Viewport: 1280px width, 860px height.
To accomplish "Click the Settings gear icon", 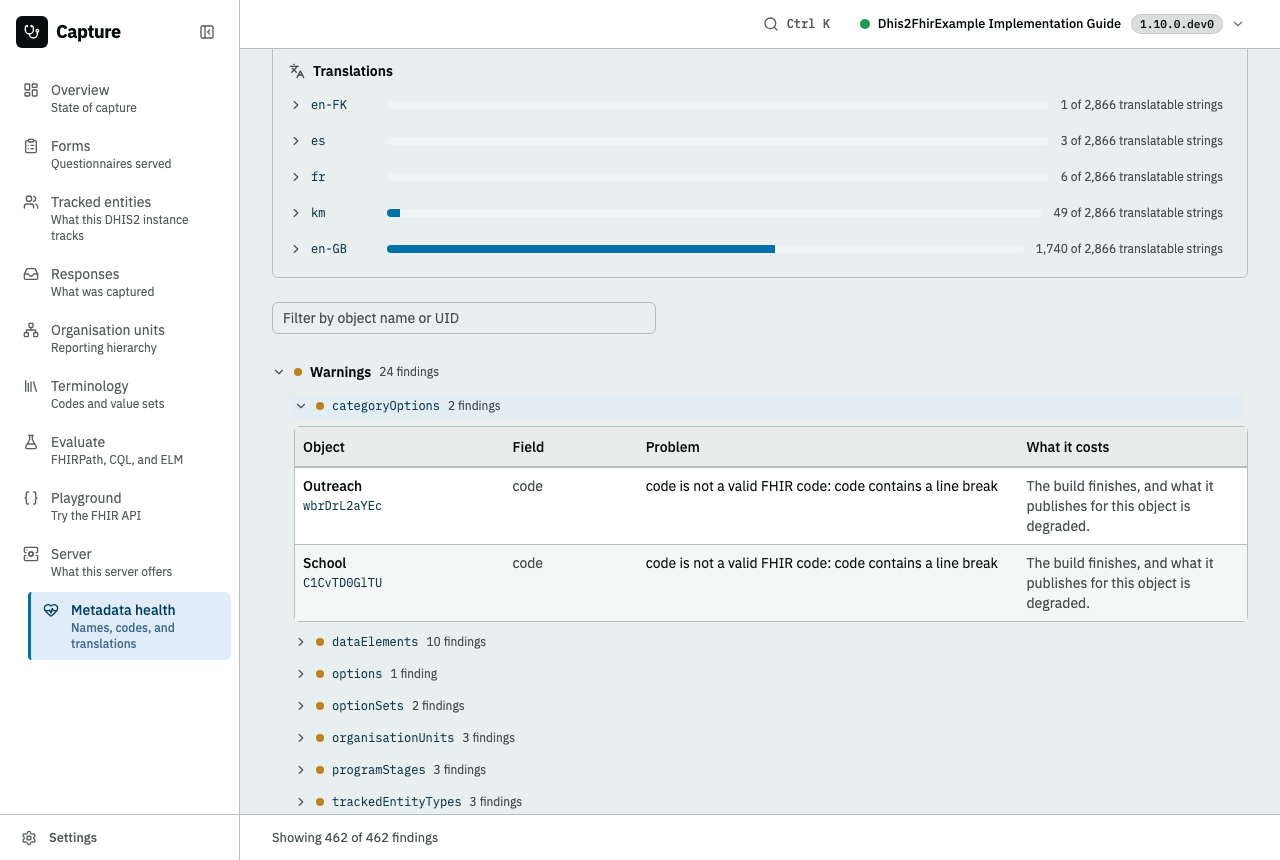I will coord(30,838).
